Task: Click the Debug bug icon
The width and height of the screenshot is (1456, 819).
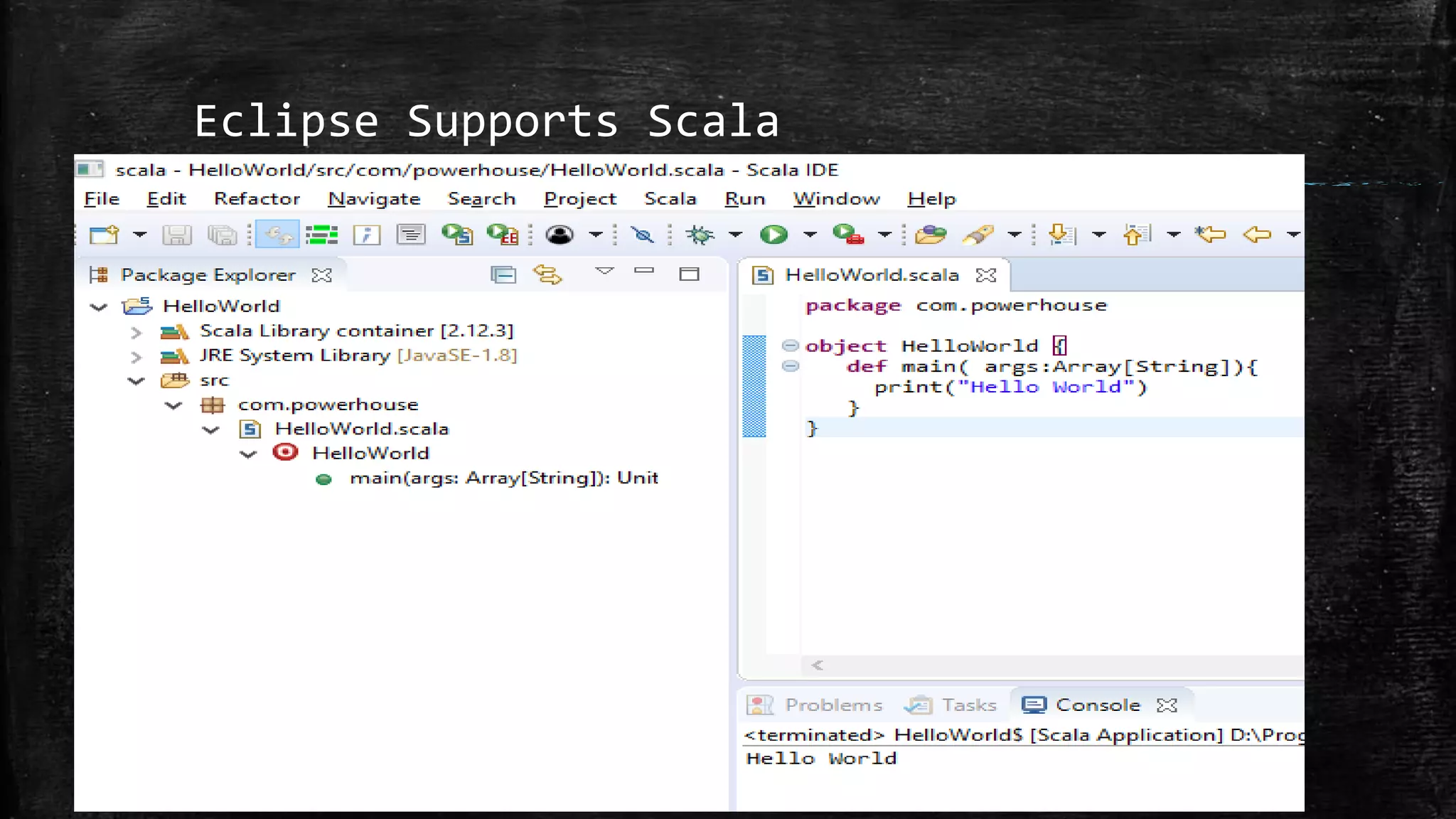Action: pos(700,235)
